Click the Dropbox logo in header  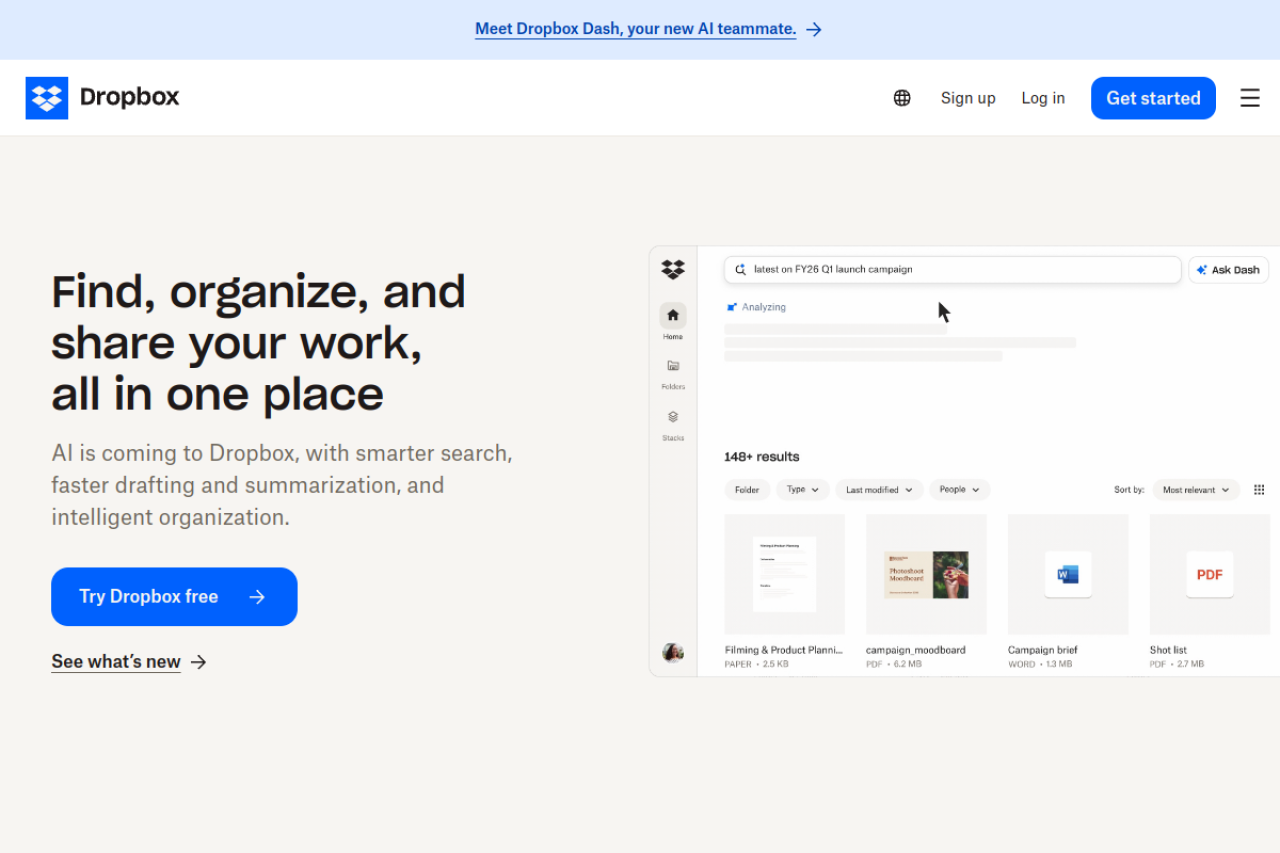[x=102, y=98]
